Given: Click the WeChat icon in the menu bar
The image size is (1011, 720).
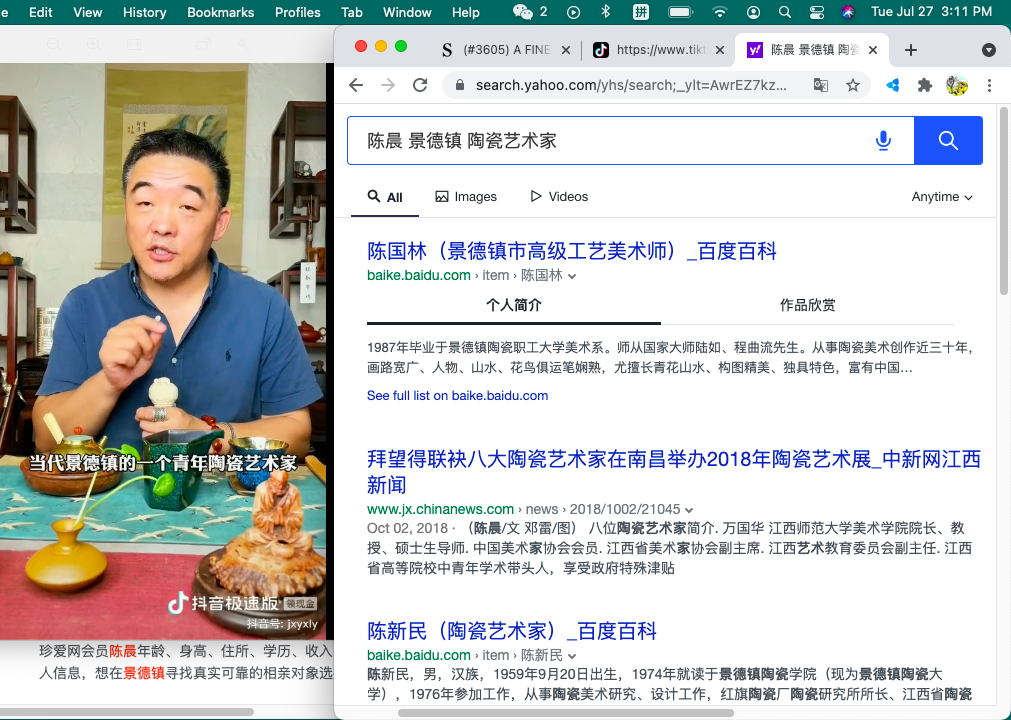Looking at the screenshot, I should point(523,12).
